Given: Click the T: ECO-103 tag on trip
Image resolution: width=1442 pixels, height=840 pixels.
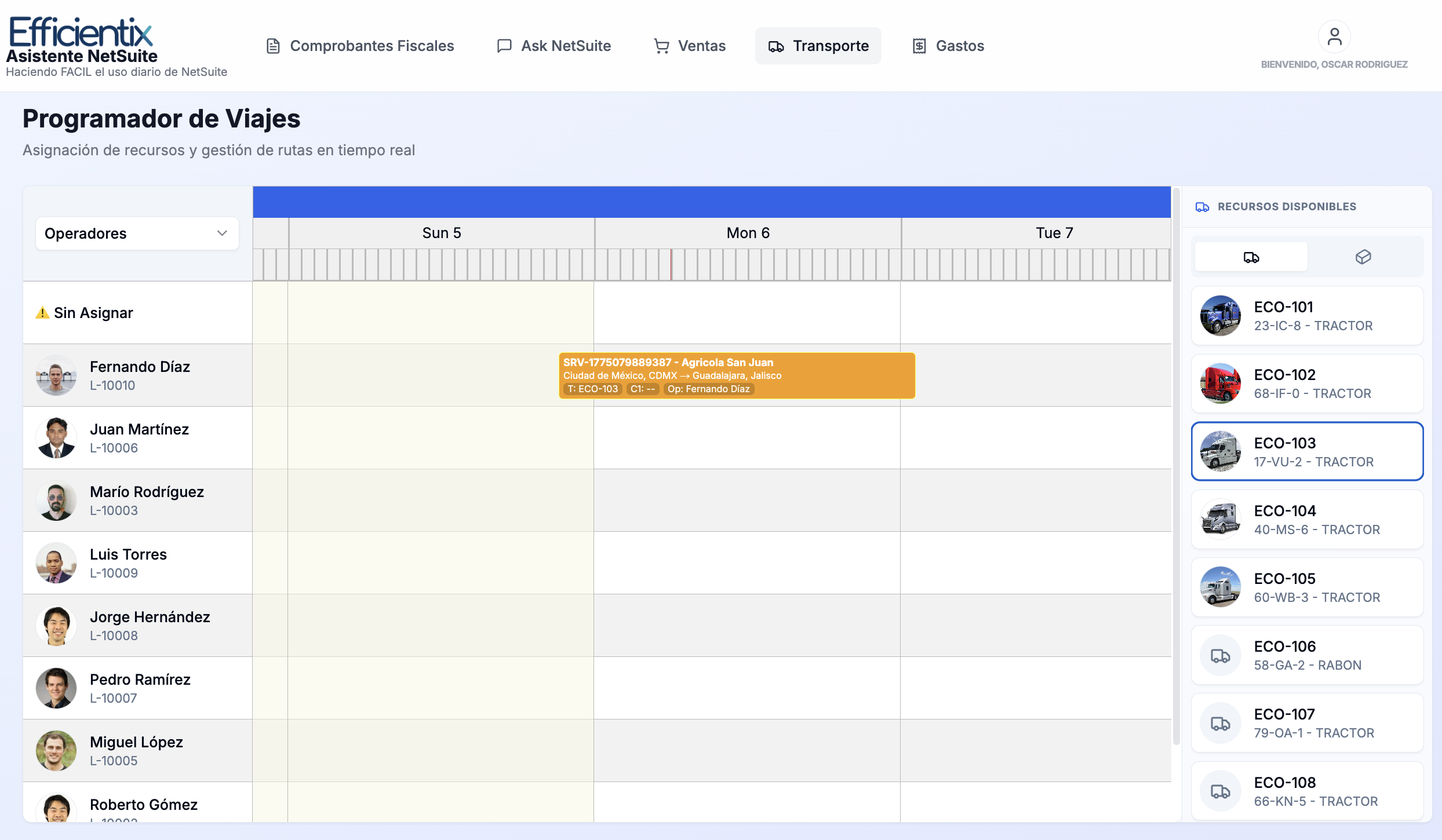Looking at the screenshot, I should (592, 389).
